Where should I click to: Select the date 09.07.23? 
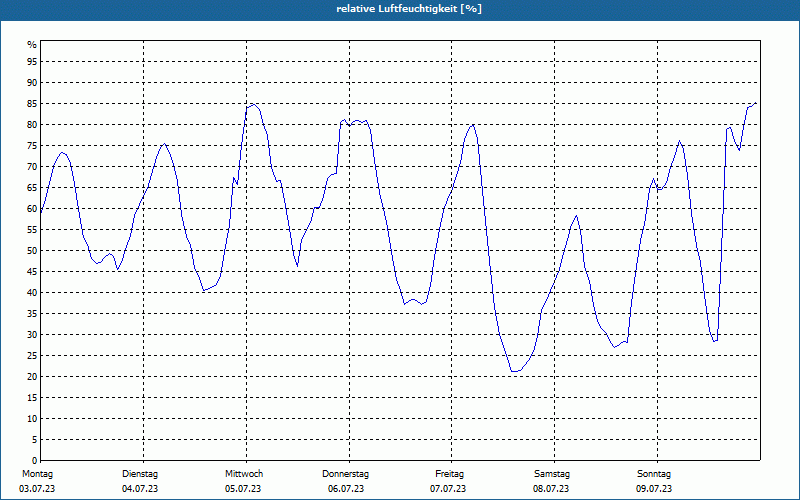[654, 489]
